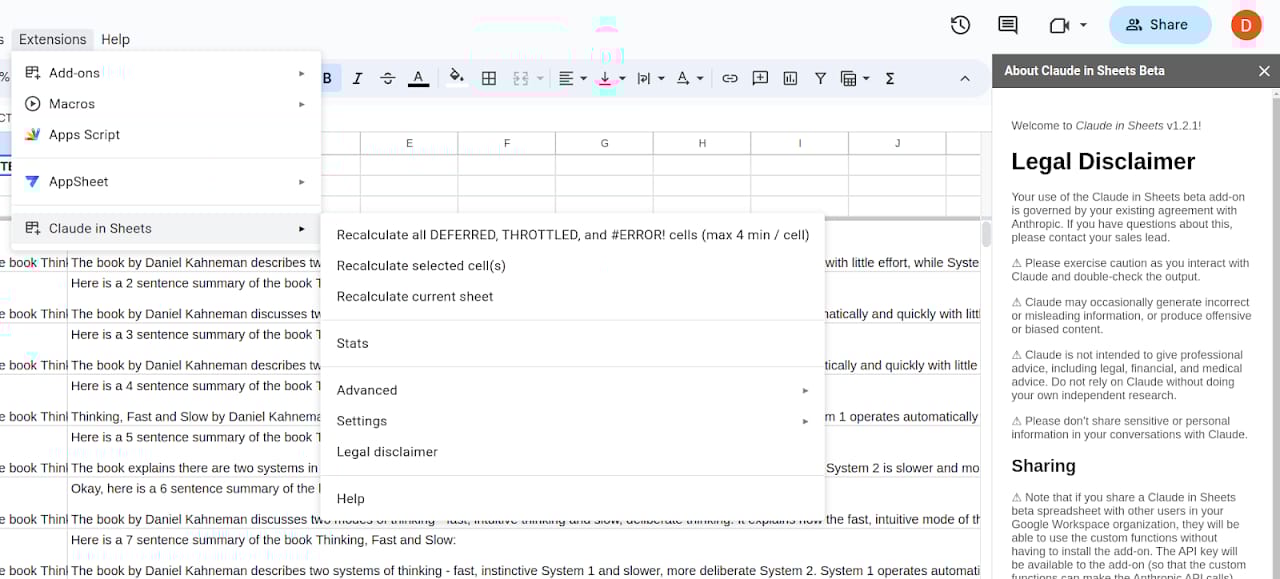Open Stats from the submenu
This screenshot has height=579, width=1280.
(573, 344)
